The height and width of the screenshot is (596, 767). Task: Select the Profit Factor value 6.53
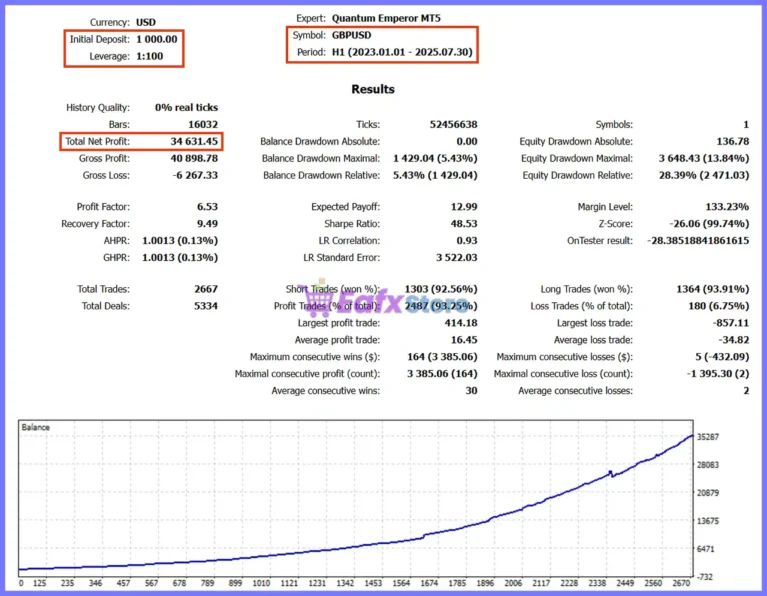(207, 207)
